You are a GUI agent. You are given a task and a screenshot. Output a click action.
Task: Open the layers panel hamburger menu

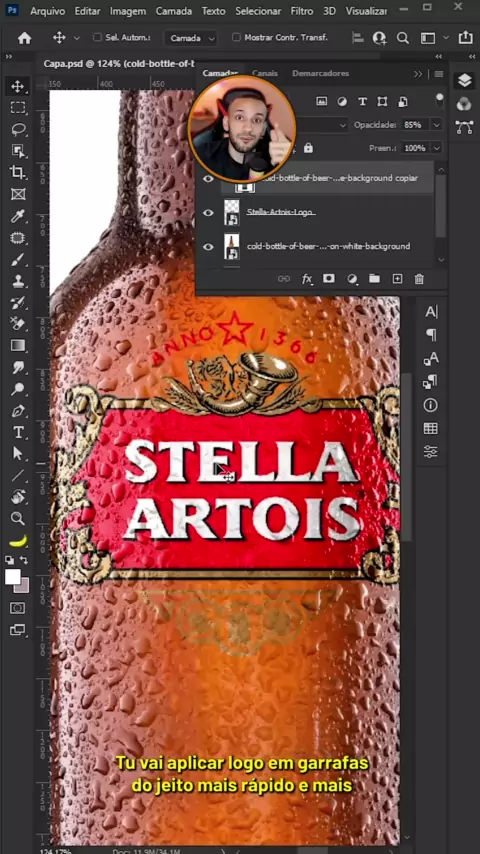(439, 74)
